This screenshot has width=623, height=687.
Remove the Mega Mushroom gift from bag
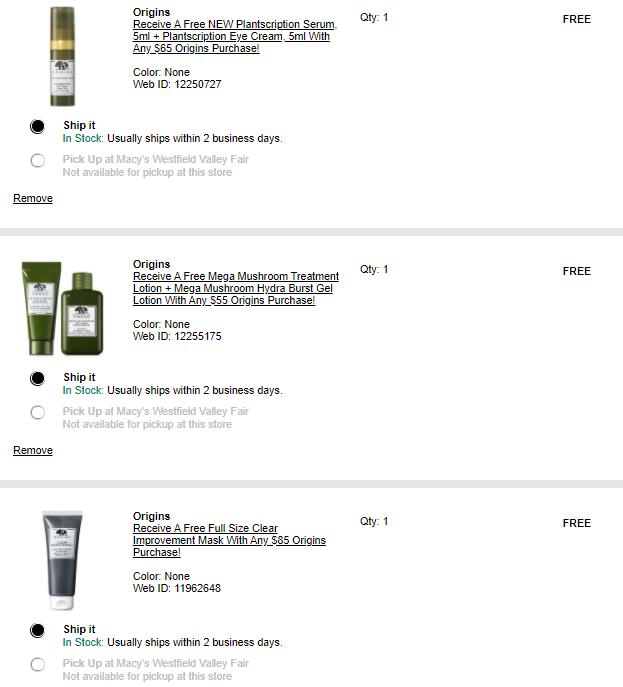click(33, 450)
